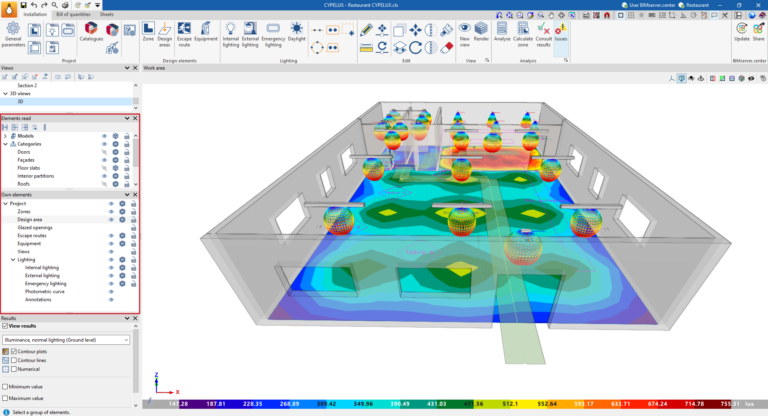The height and width of the screenshot is (416, 768).
Task: Enable the Contour lines checkbox
Action: click(14, 360)
